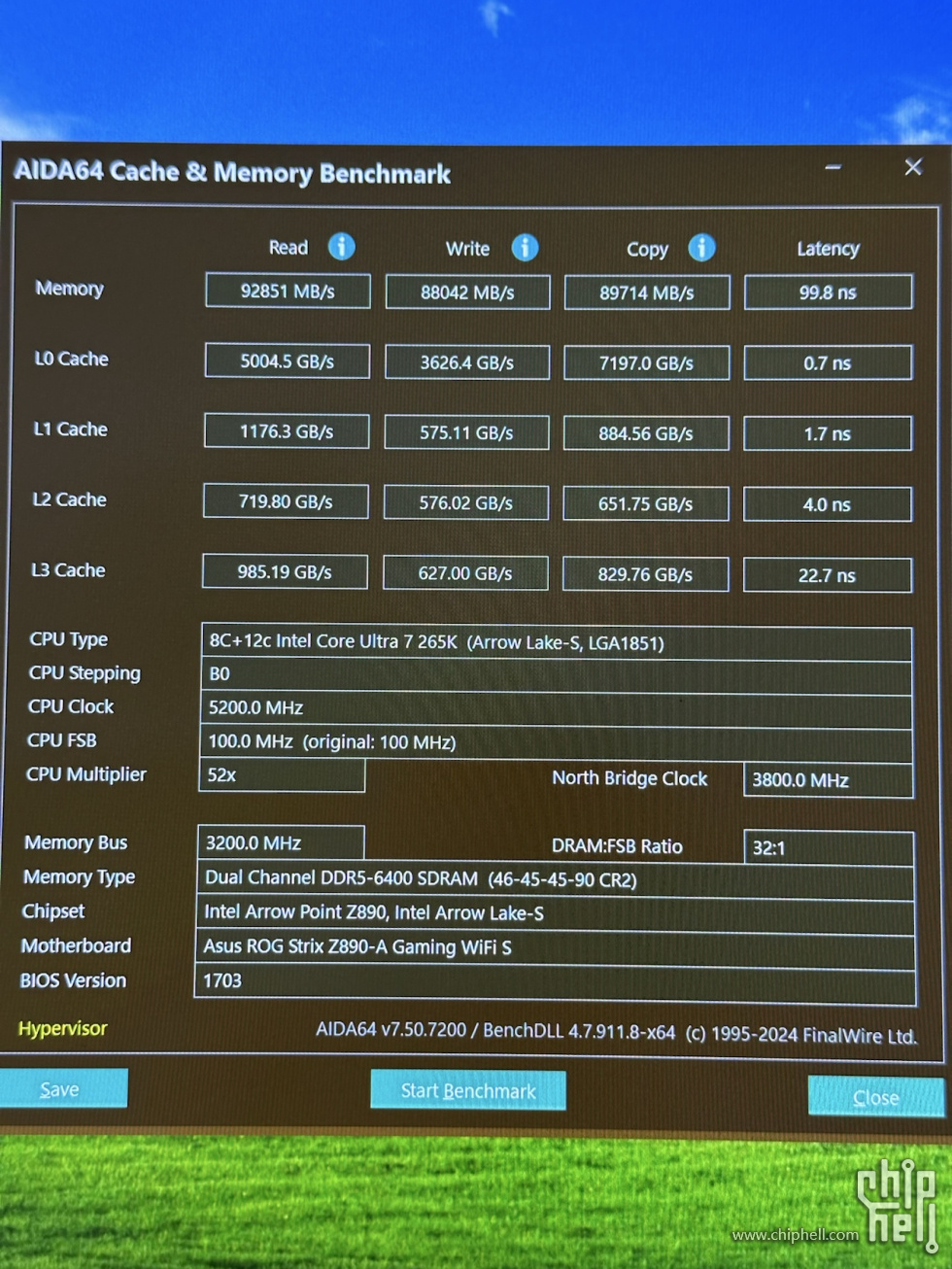Click Start Benchmark
952x1269 pixels.
pyautogui.click(x=468, y=1090)
